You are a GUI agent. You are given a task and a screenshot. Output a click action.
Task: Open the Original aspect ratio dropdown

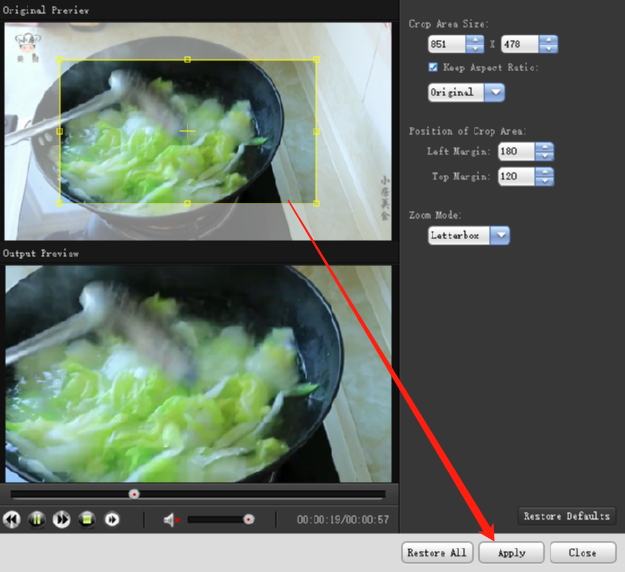tap(495, 92)
